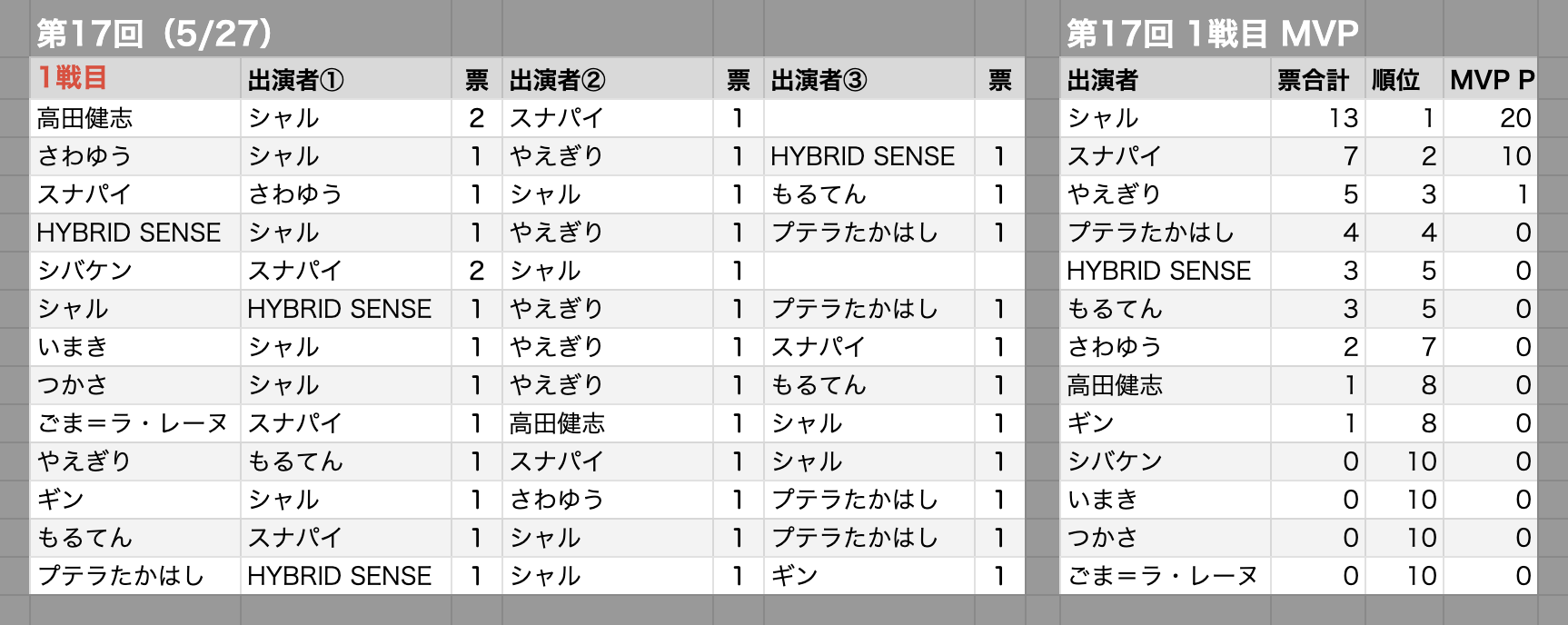The image size is (1568, 625).
Task: Click the 第17回 (5/27) title cell
Action: (x=154, y=34)
